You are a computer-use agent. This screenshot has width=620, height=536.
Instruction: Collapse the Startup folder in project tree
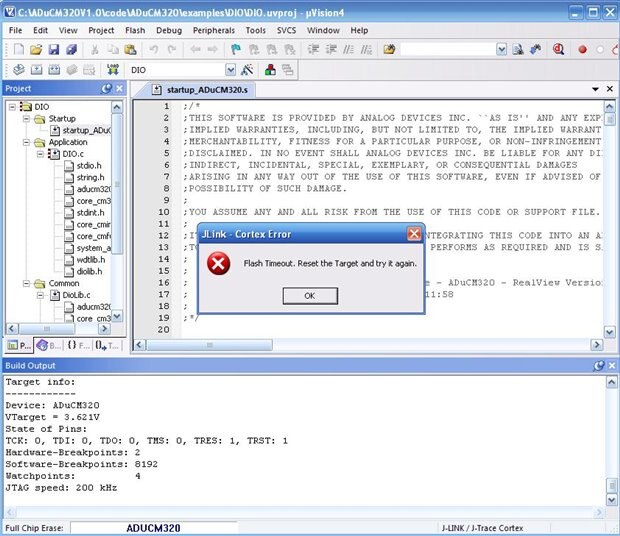point(26,118)
